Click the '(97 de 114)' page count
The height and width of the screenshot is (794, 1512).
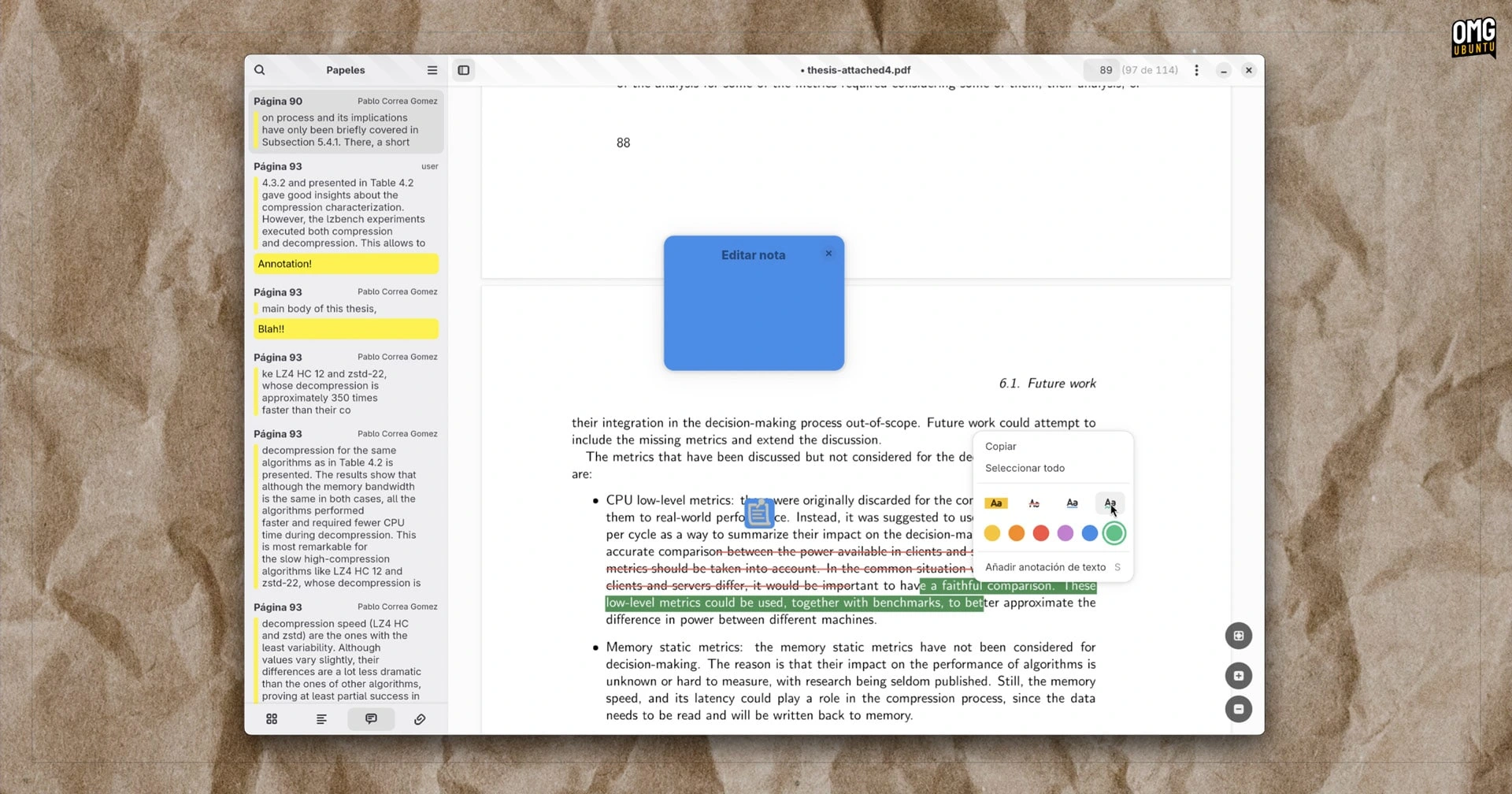[1150, 70]
